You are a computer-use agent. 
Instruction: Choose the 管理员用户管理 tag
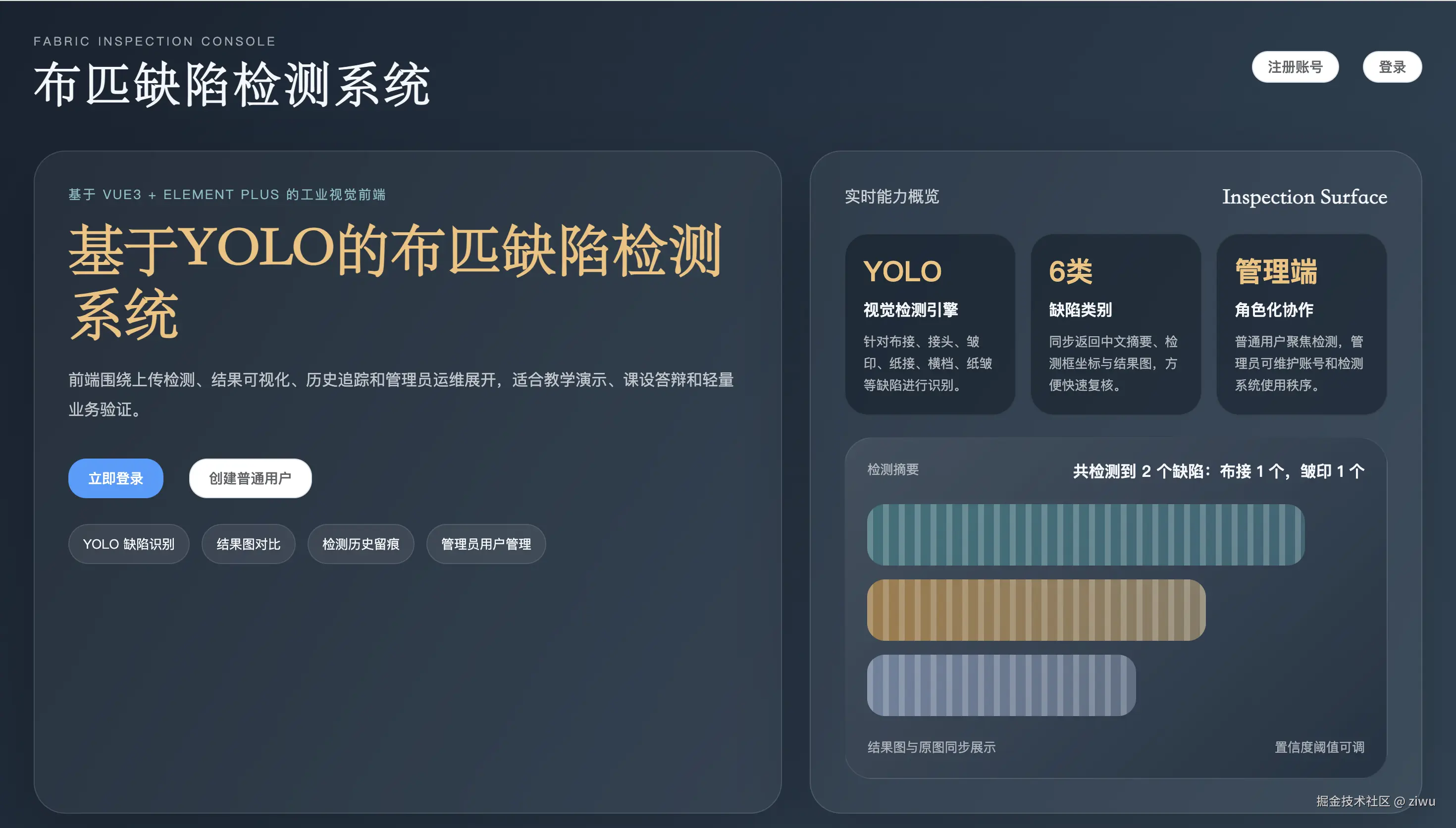[x=485, y=544]
